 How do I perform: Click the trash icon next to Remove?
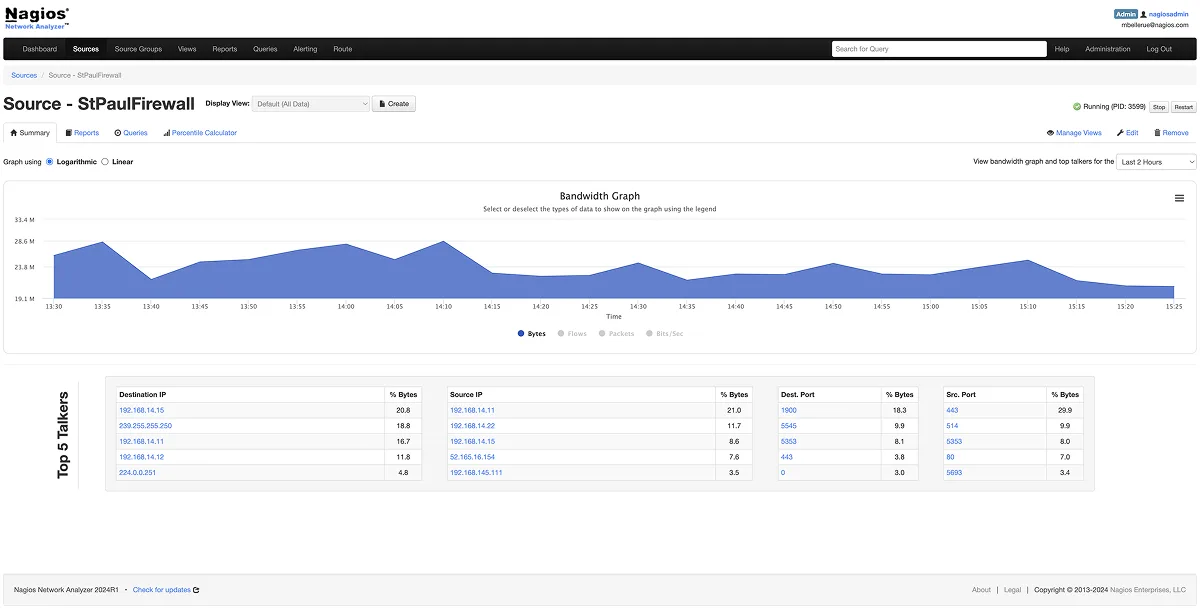tap(1156, 132)
